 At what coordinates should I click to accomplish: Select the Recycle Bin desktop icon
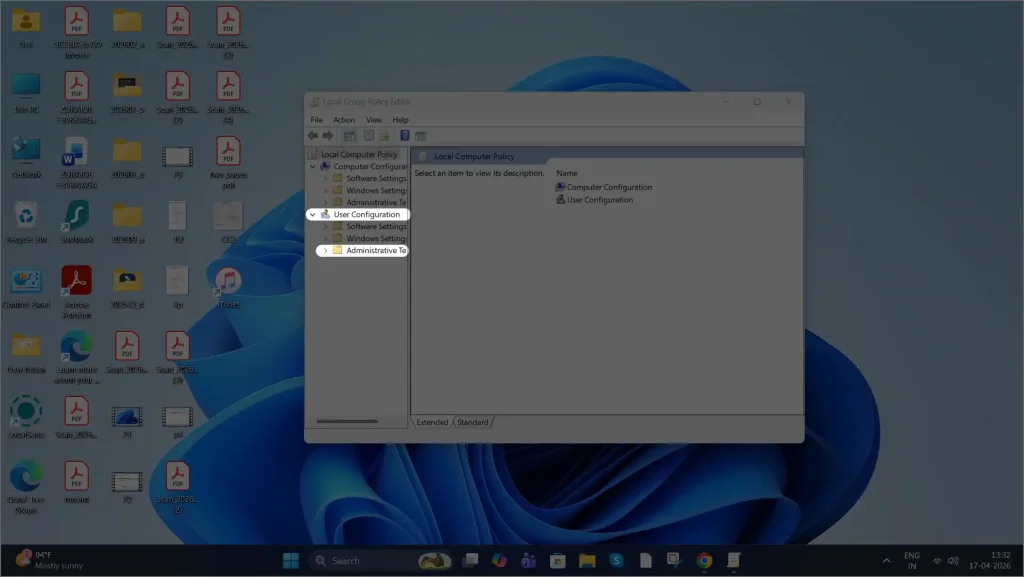point(26,223)
